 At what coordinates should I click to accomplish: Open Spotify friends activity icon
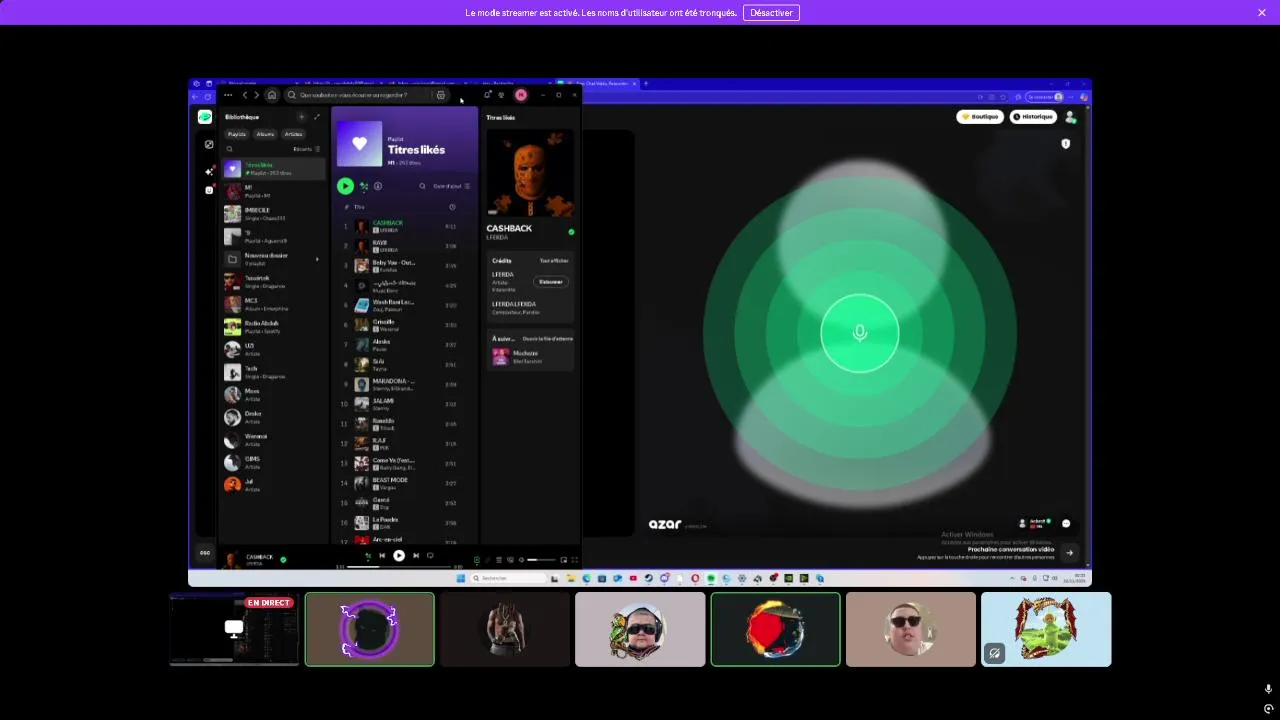click(x=501, y=95)
